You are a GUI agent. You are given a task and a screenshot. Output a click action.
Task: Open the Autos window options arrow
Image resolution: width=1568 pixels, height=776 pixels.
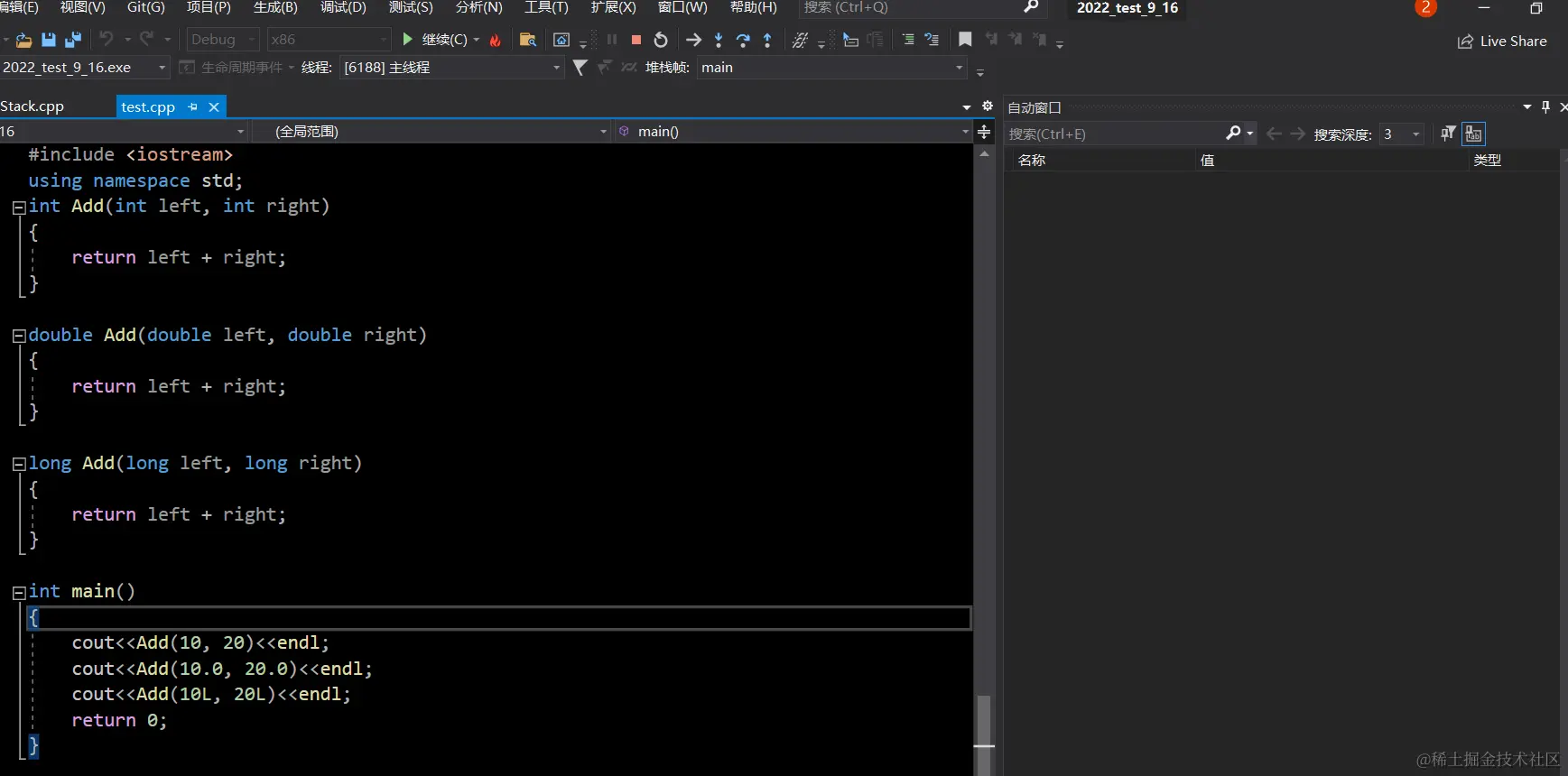[1526, 106]
